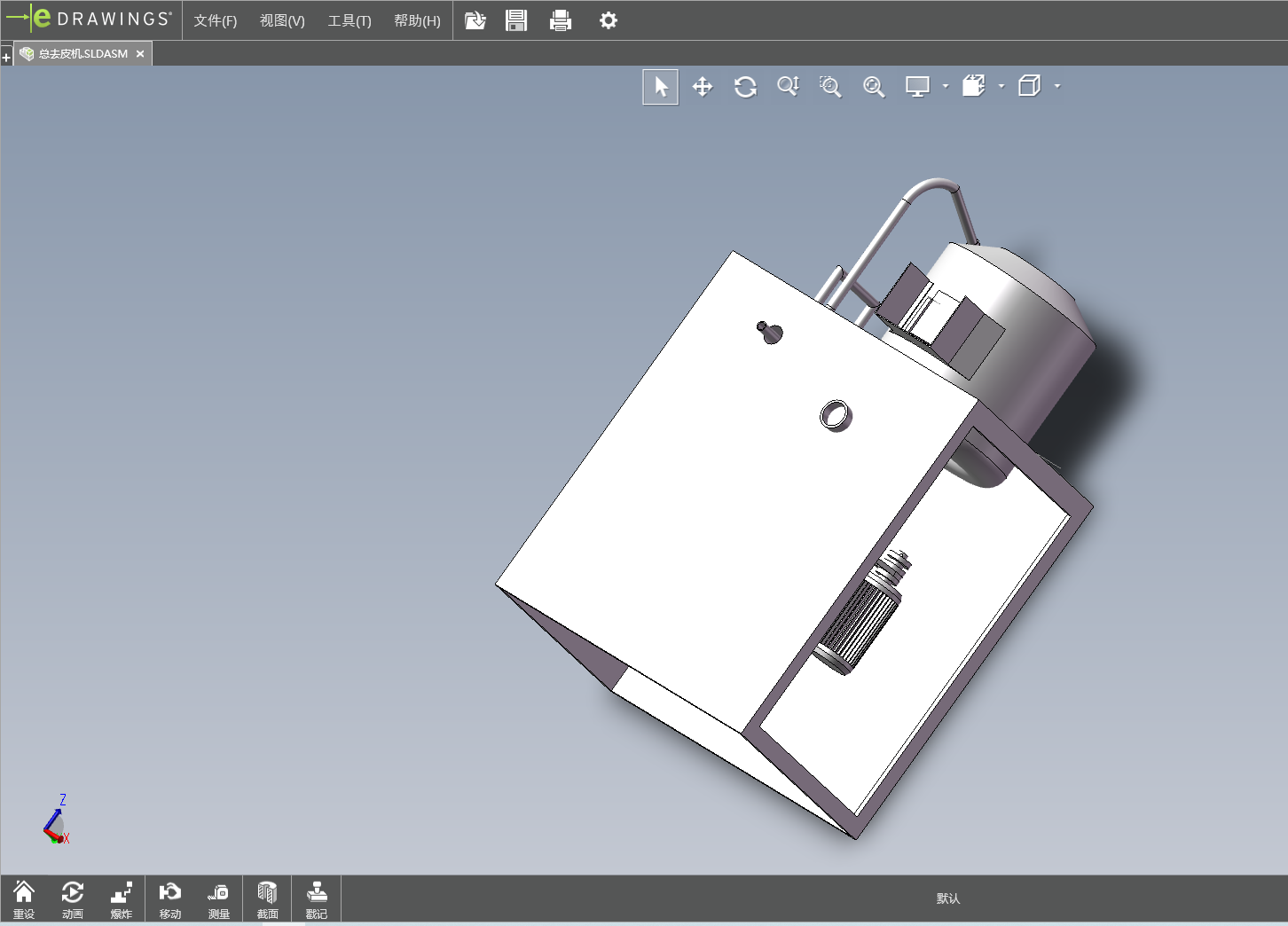Reset the view with 重设 home button
Viewport: 1288px width, 926px height.
pos(24,899)
